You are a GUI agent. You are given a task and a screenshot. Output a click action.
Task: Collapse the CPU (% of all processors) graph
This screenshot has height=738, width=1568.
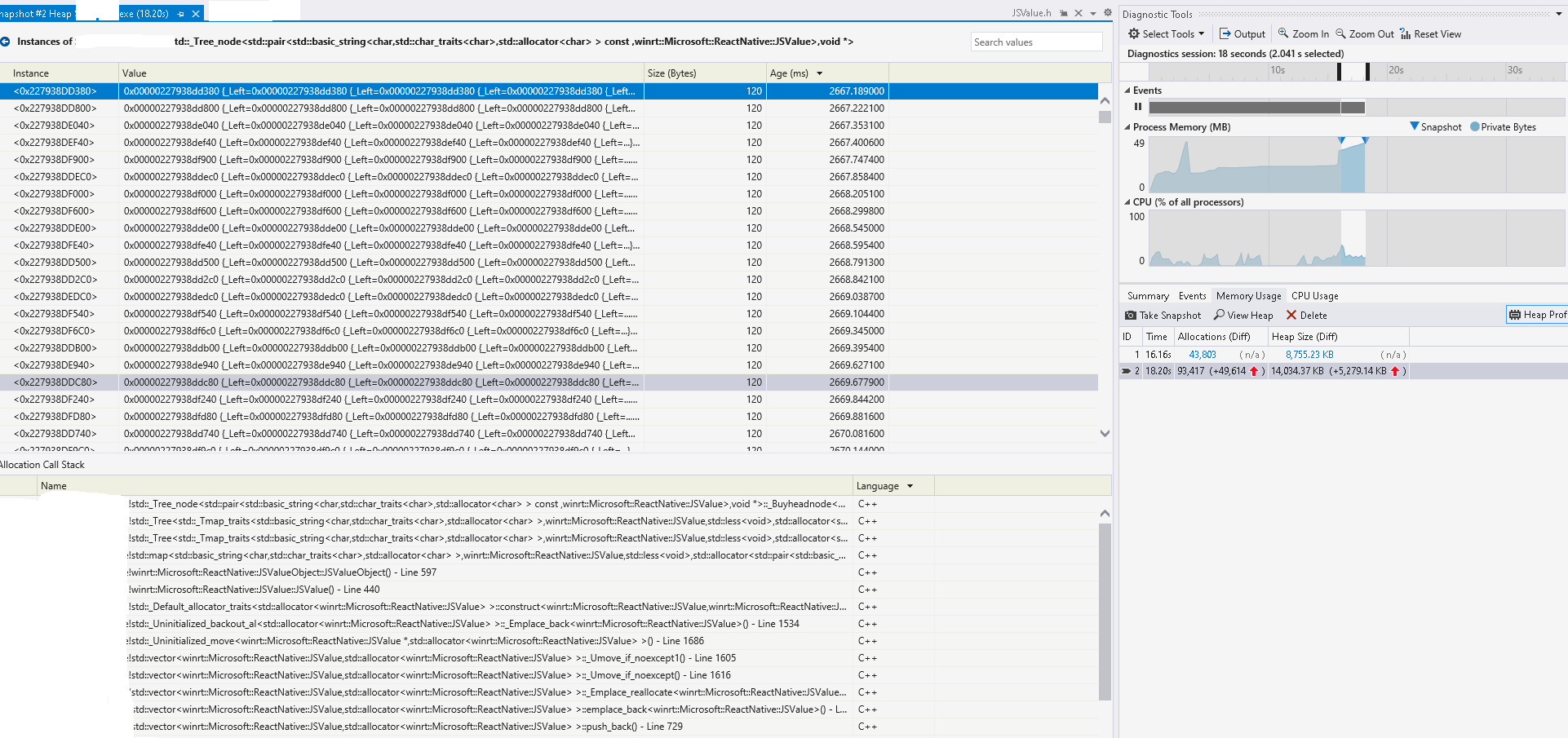(1127, 202)
